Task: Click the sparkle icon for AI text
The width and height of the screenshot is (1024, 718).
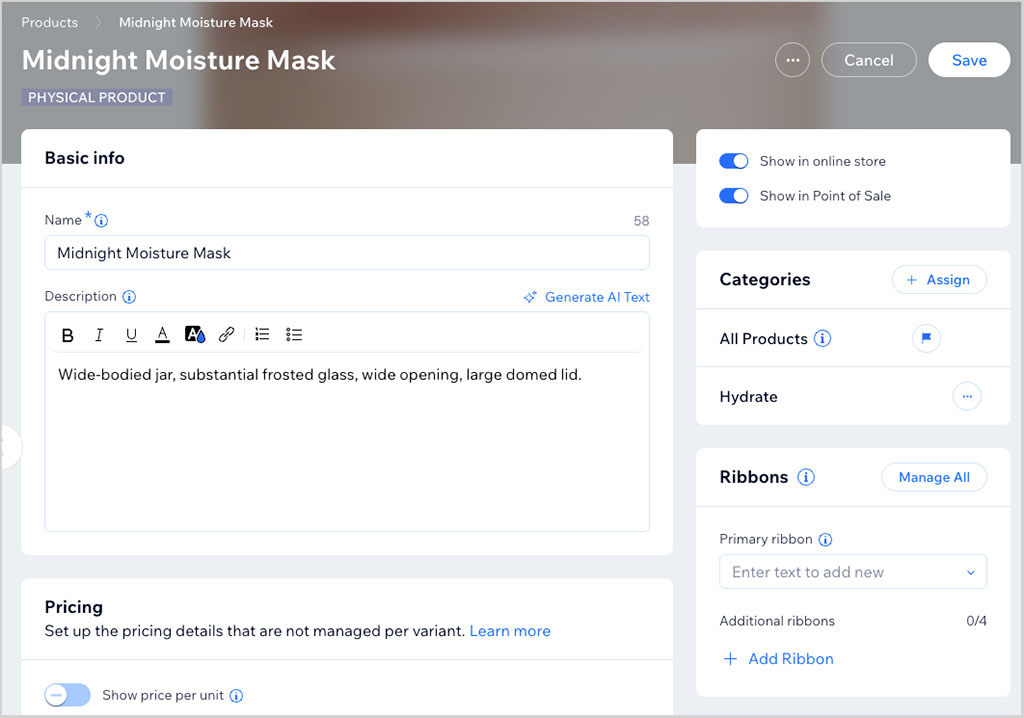Action: click(x=530, y=297)
